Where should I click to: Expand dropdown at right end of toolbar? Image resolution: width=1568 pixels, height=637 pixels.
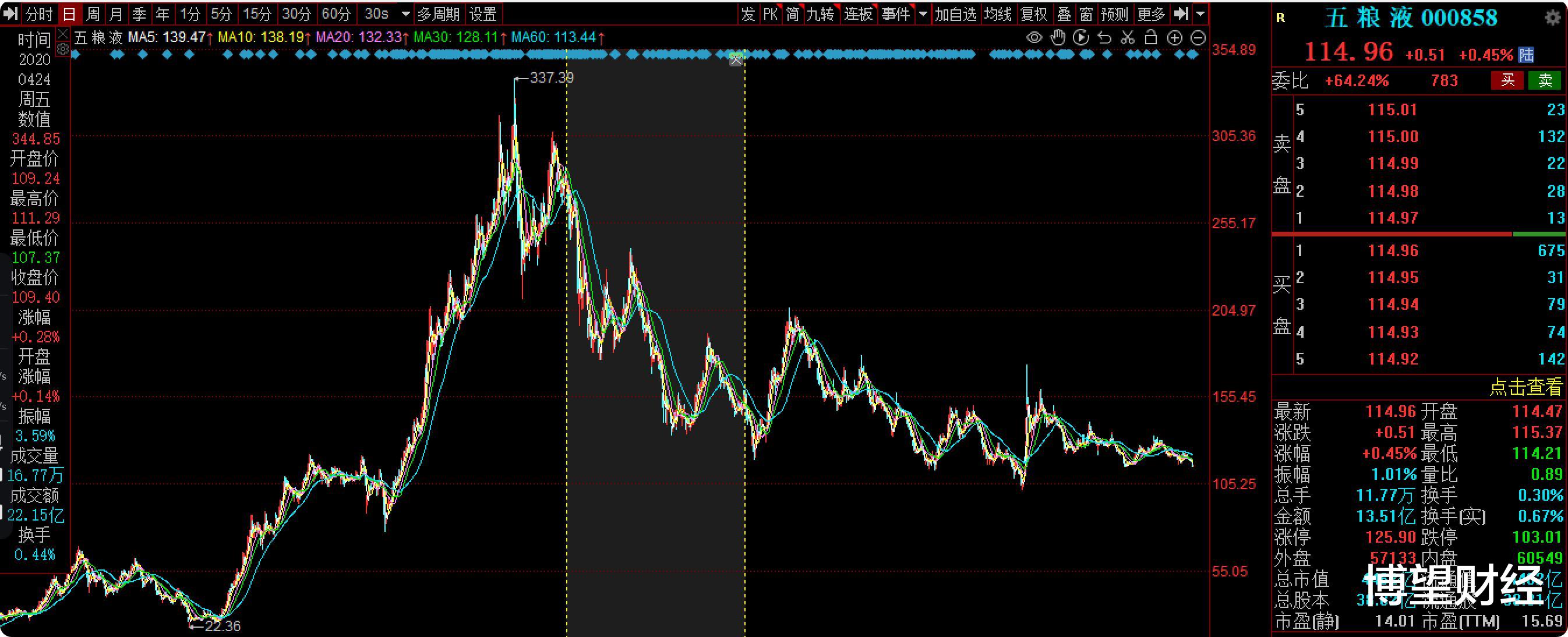(x=1200, y=13)
